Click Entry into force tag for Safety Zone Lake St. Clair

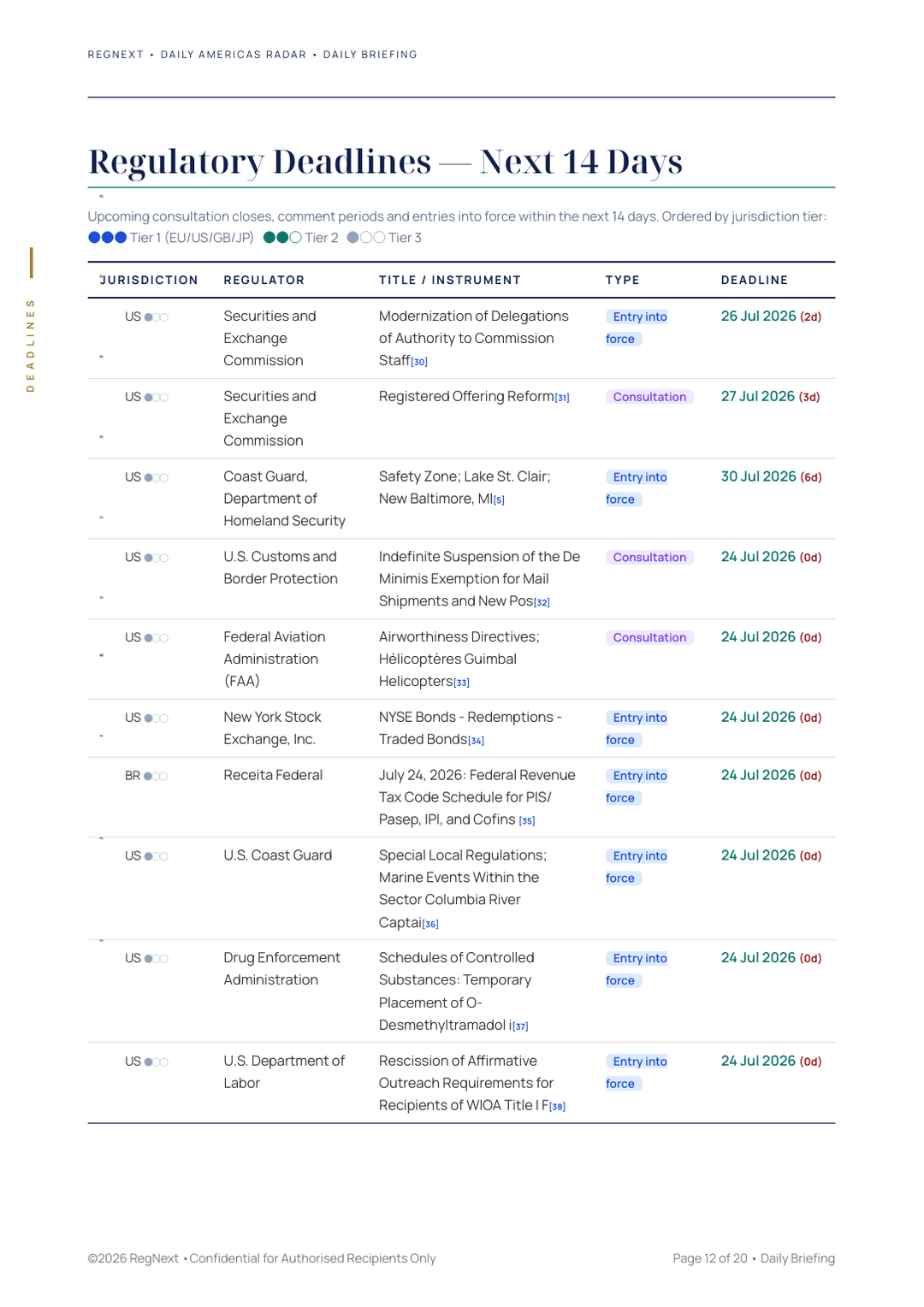tap(637, 488)
